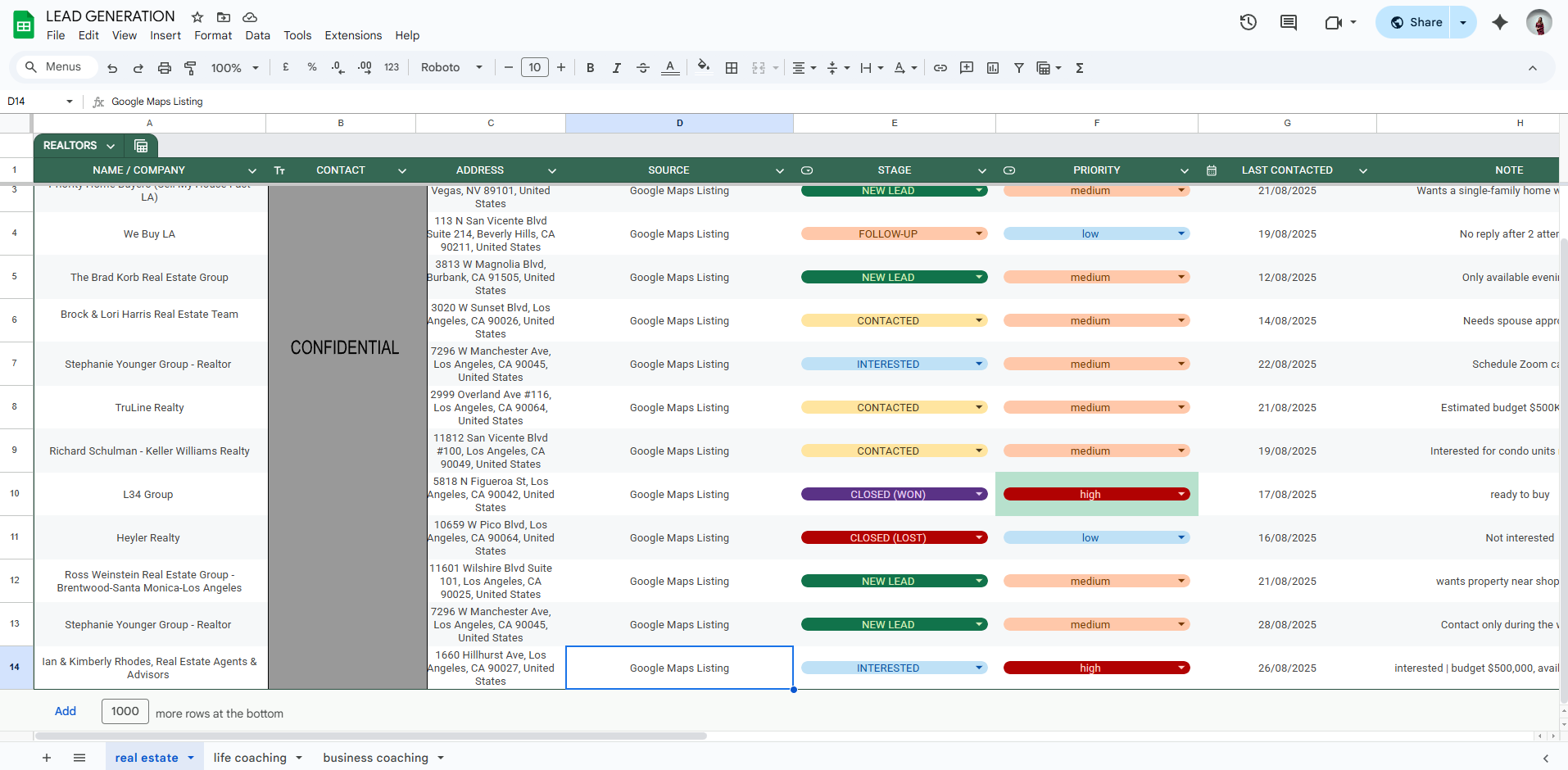
Task: Toggle bold formatting
Action: [x=590, y=68]
